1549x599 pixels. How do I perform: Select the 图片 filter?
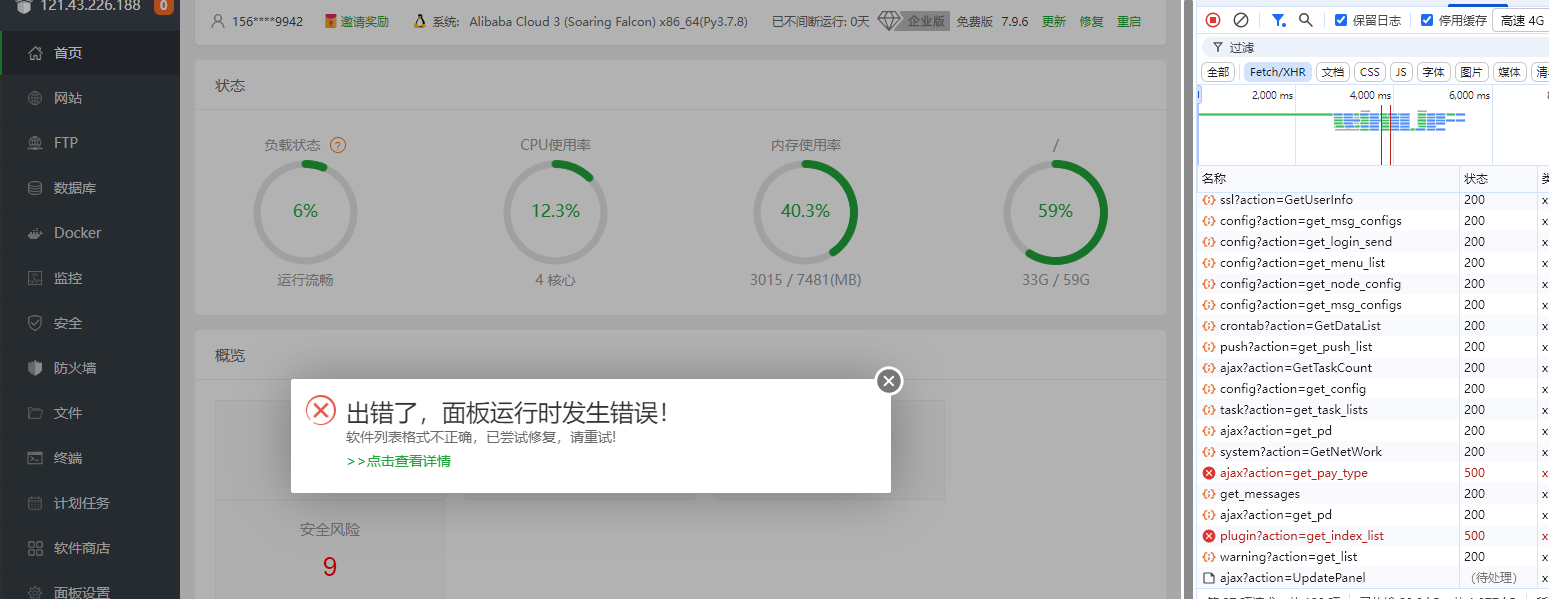[1471, 72]
